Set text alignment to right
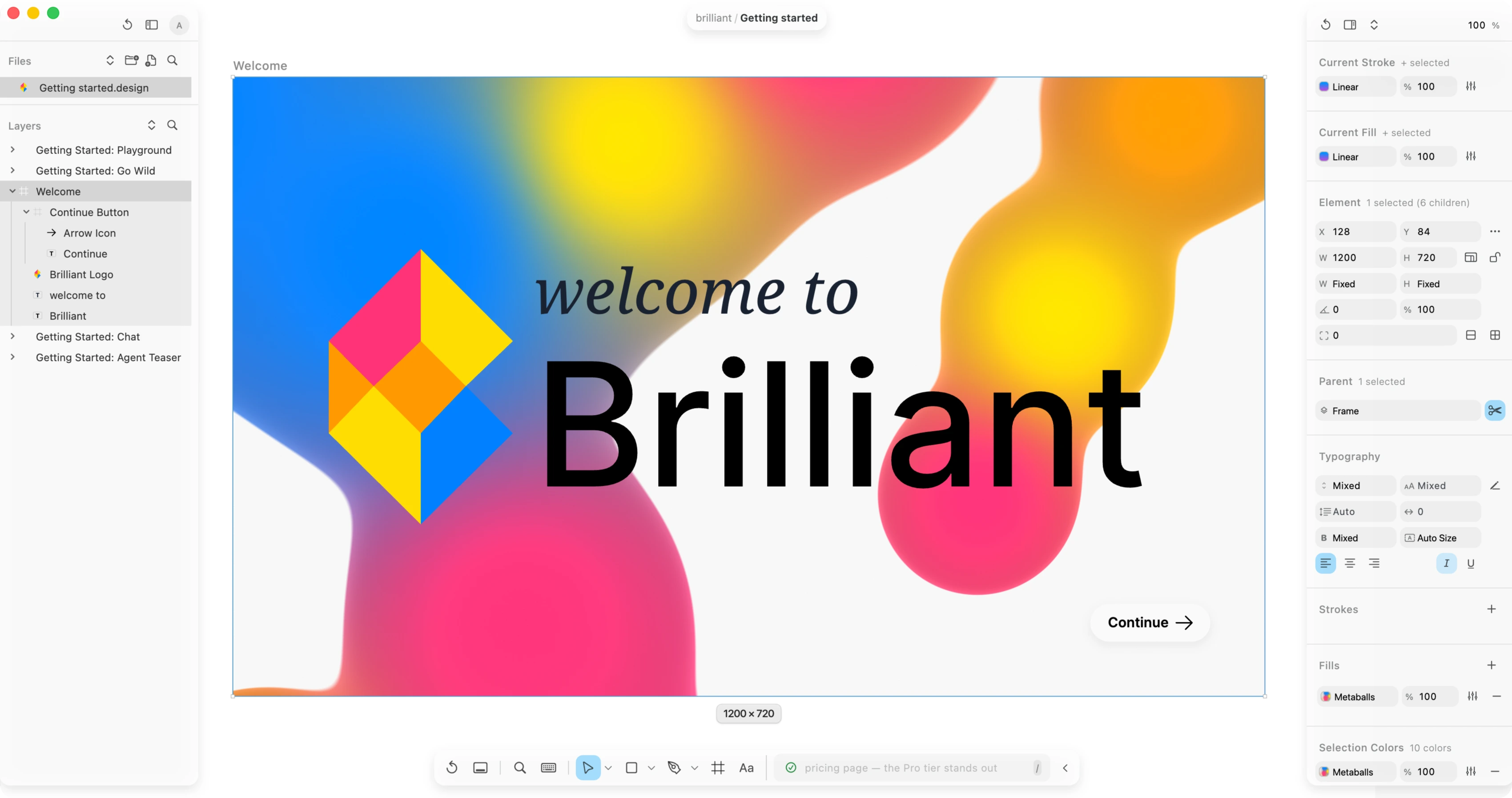 [x=1374, y=563]
